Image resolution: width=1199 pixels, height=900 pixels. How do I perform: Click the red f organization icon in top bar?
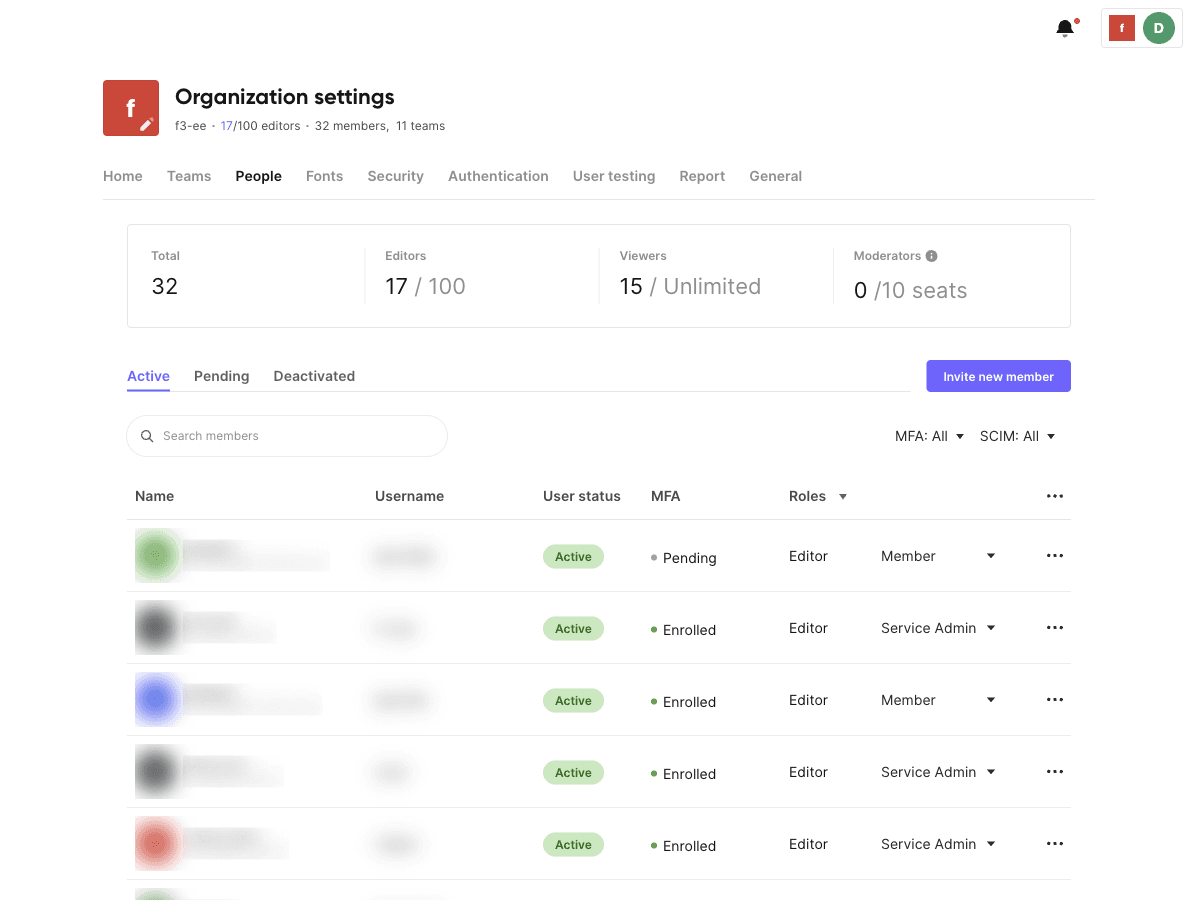1122,28
